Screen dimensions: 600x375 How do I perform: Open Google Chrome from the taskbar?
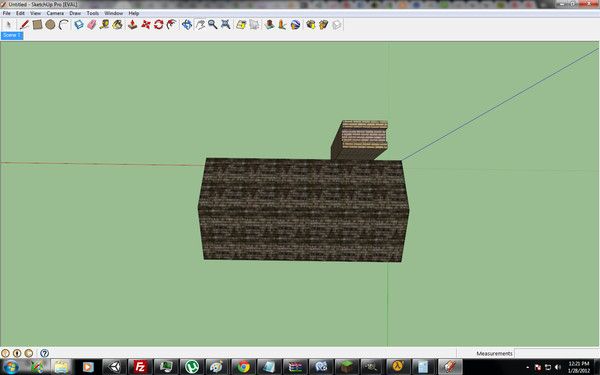click(243, 367)
